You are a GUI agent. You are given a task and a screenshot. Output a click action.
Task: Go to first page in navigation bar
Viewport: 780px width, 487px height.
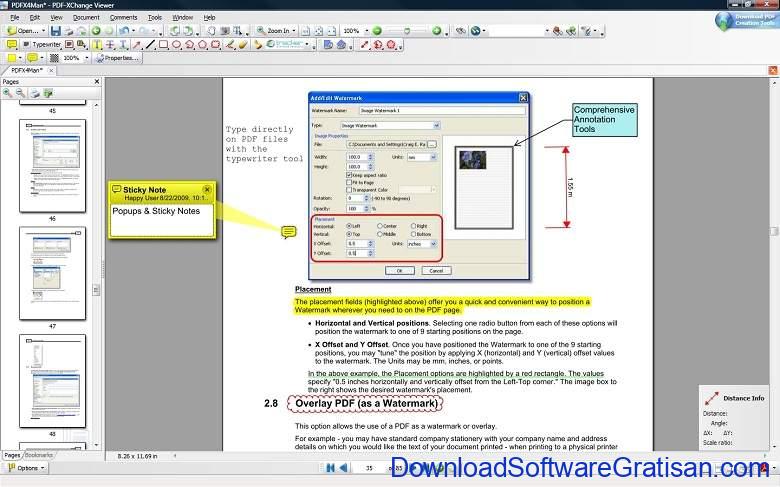click(x=330, y=468)
